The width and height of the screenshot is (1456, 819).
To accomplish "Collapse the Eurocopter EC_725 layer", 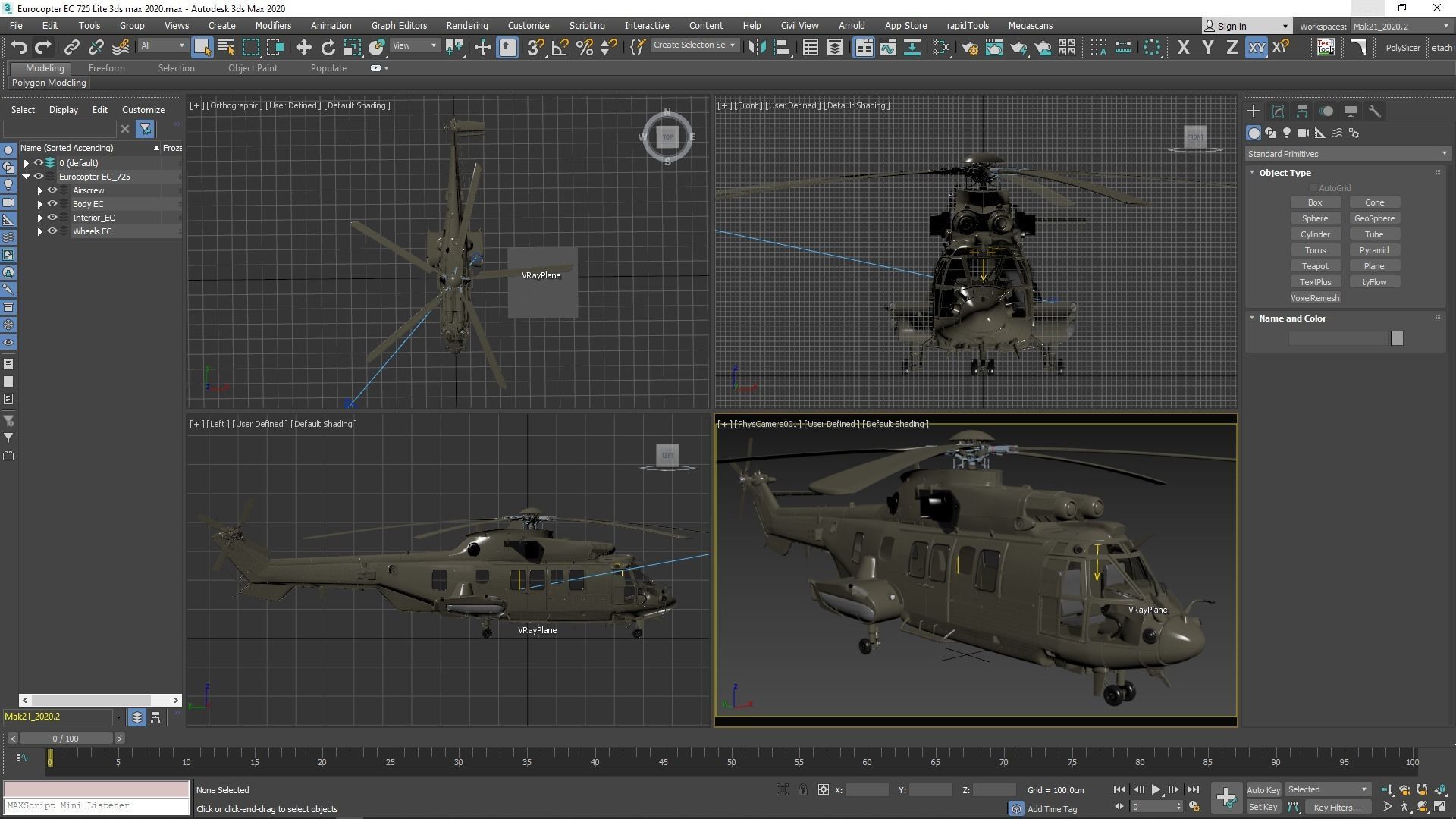I will 27,177.
